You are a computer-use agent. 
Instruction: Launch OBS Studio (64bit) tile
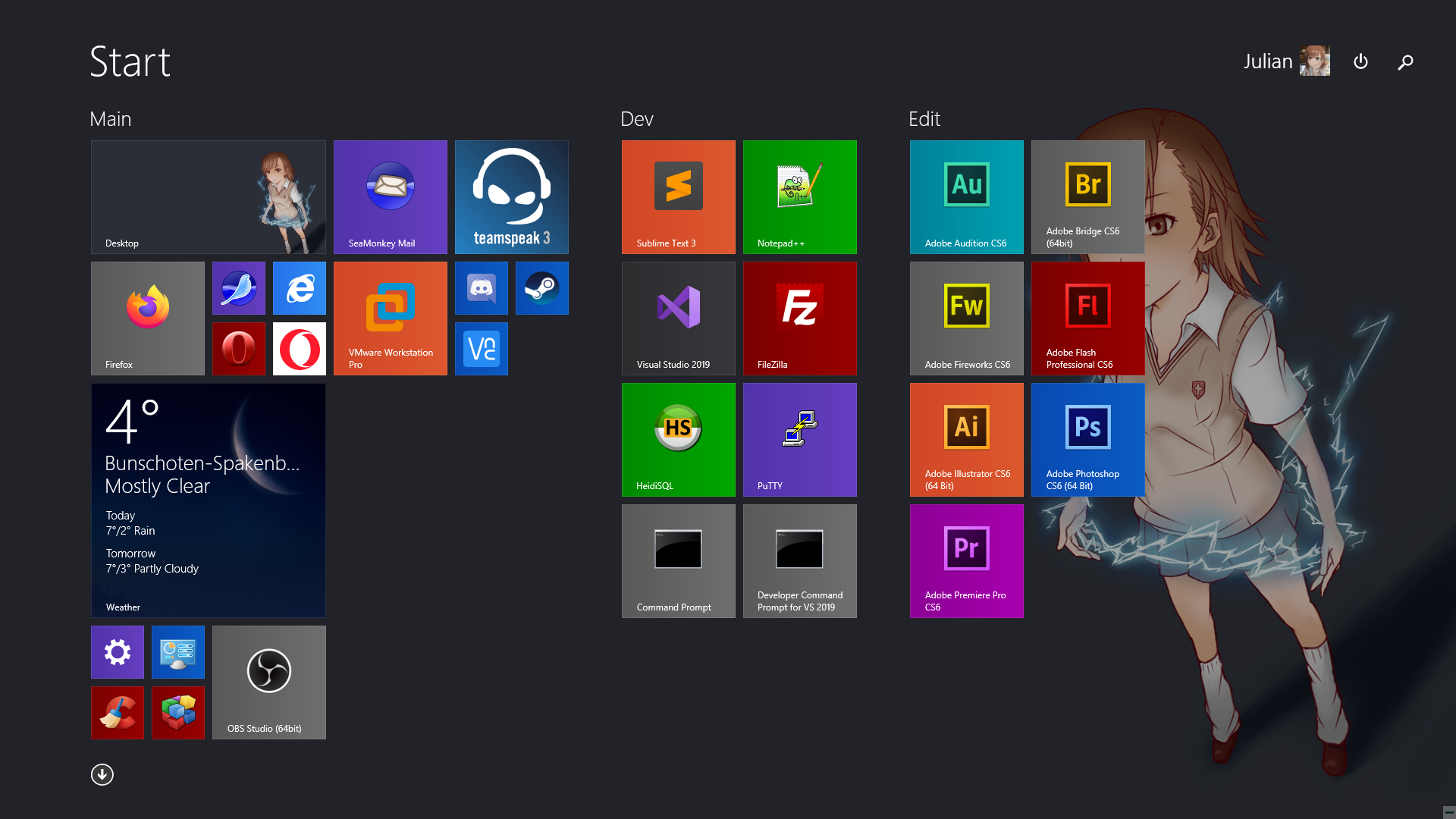(269, 682)
